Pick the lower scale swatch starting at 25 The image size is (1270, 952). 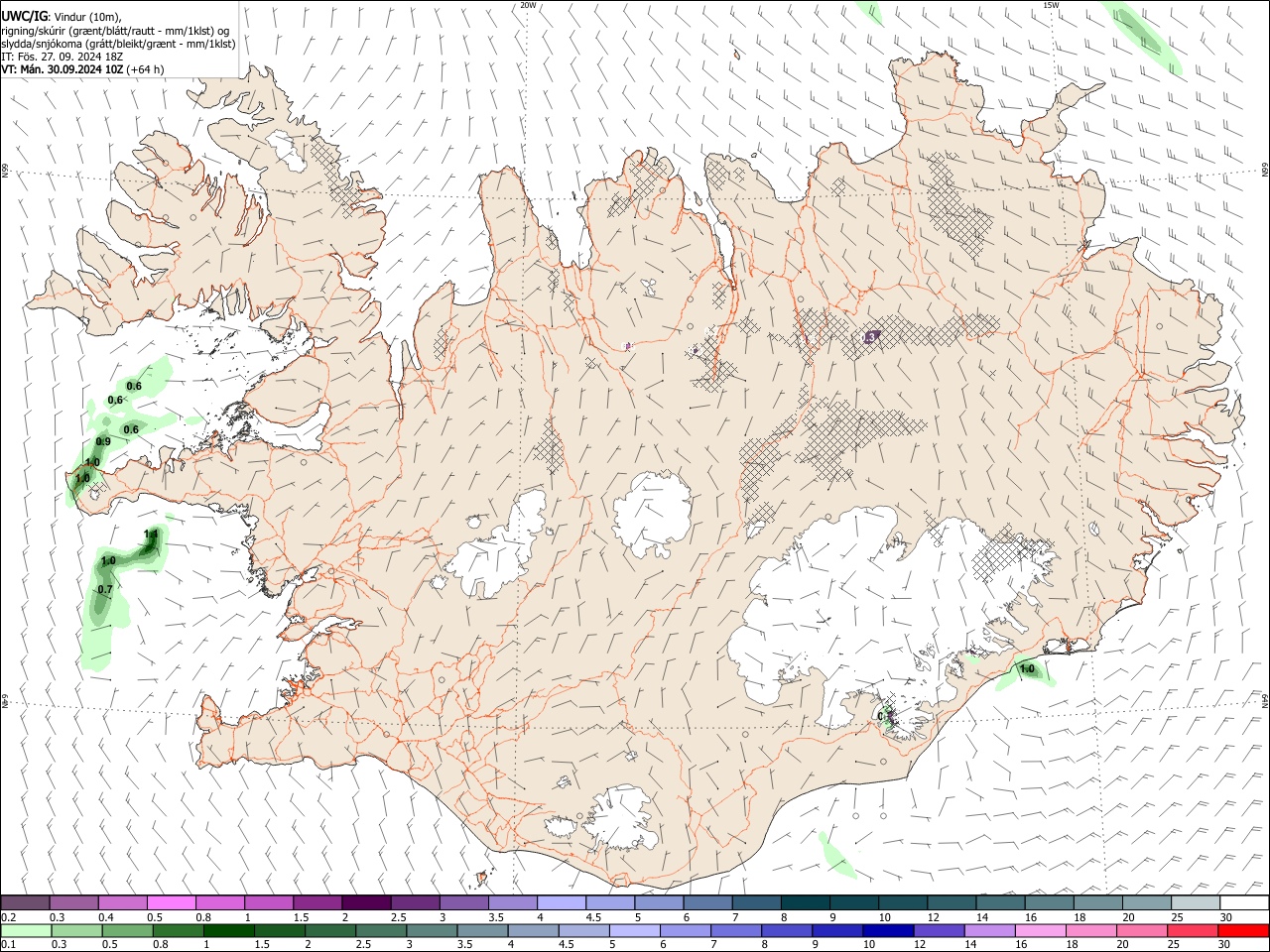pos(1191,930)
